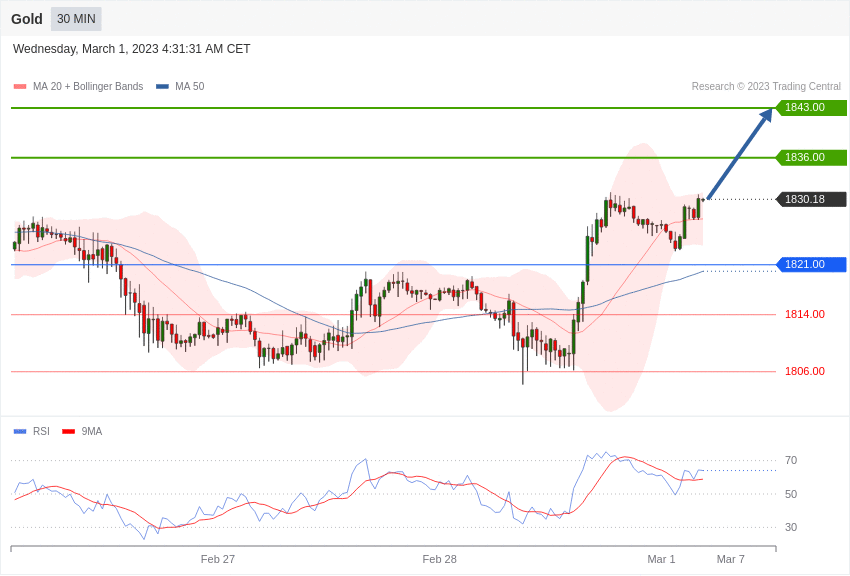Viewport: 850px width, 576px height.
Task: Click the Mar 1 date axis label
Action: 661,559
